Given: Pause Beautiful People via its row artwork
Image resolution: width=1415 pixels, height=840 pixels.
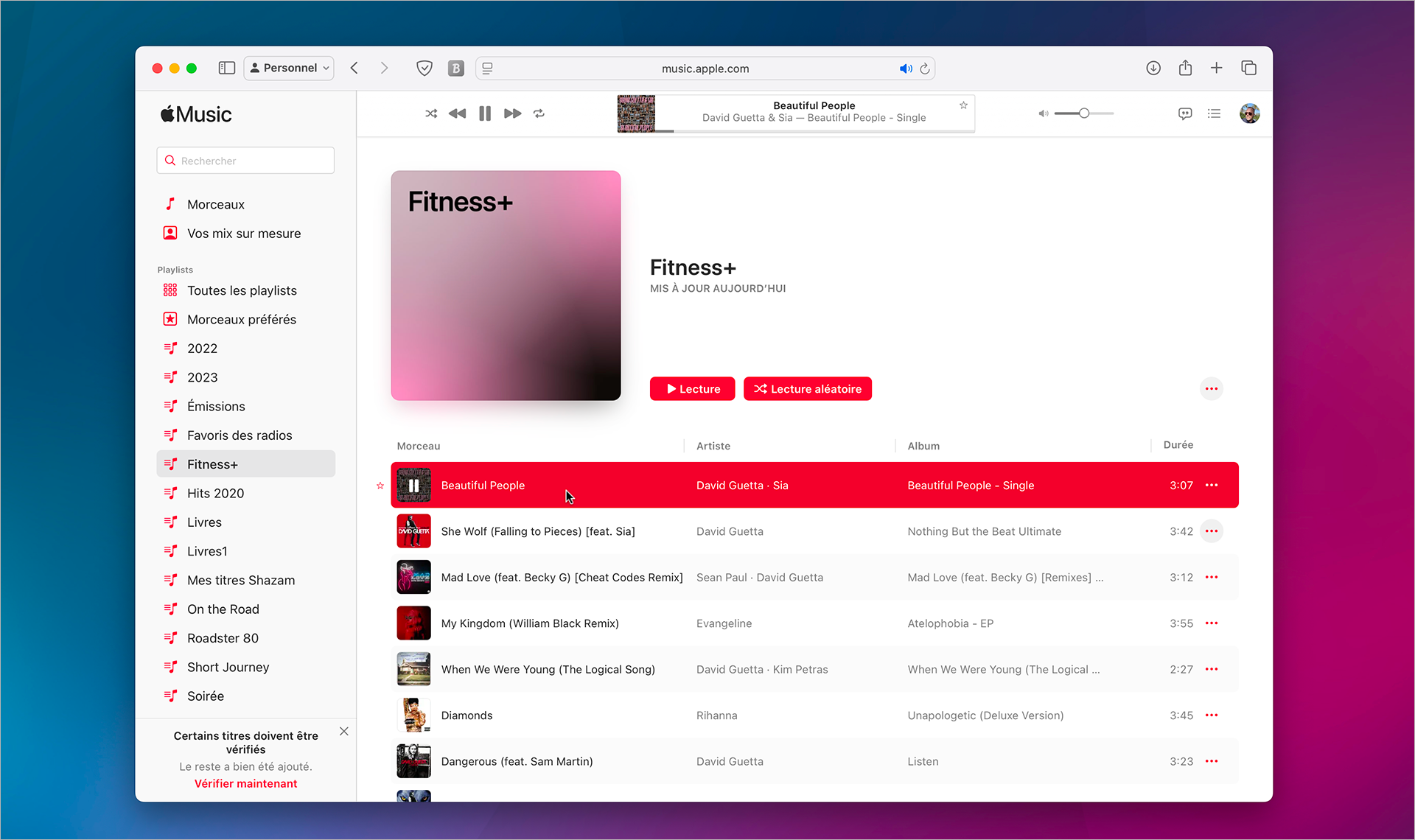Looking at the screenshot, I should point(413,486).
